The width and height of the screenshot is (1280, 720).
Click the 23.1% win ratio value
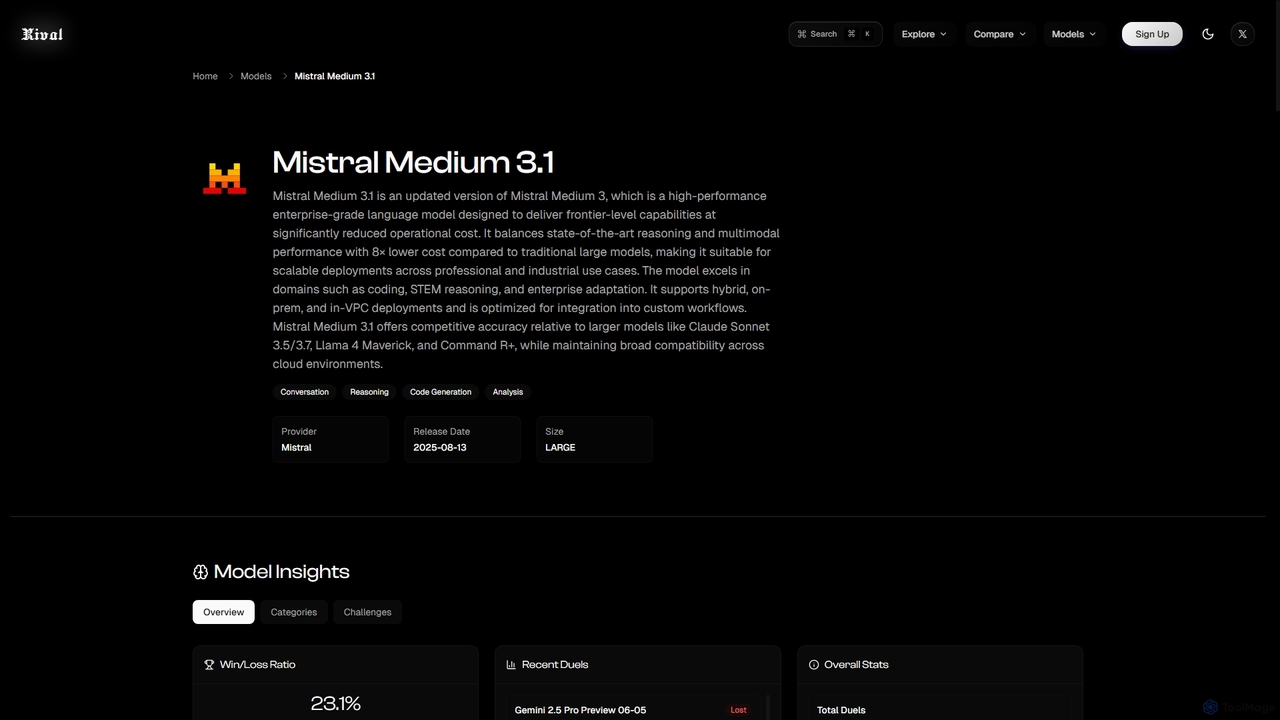coord(336,704)
